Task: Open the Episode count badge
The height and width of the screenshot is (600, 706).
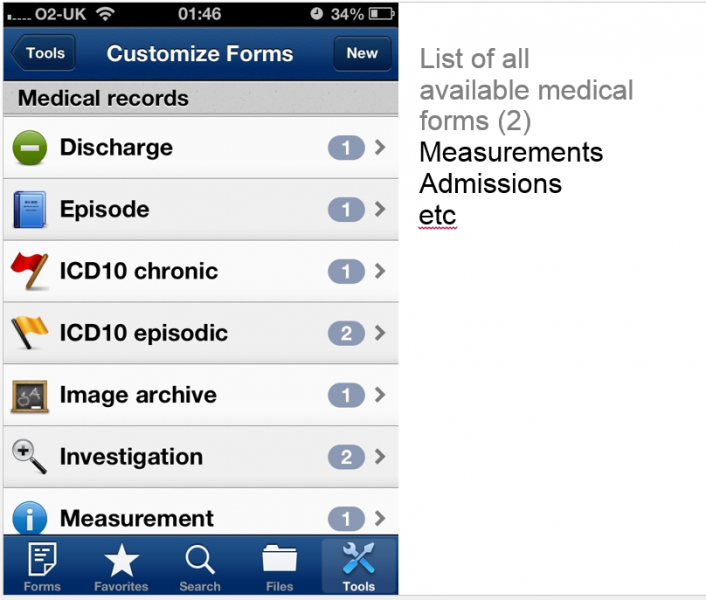Action: pos(346,210)
